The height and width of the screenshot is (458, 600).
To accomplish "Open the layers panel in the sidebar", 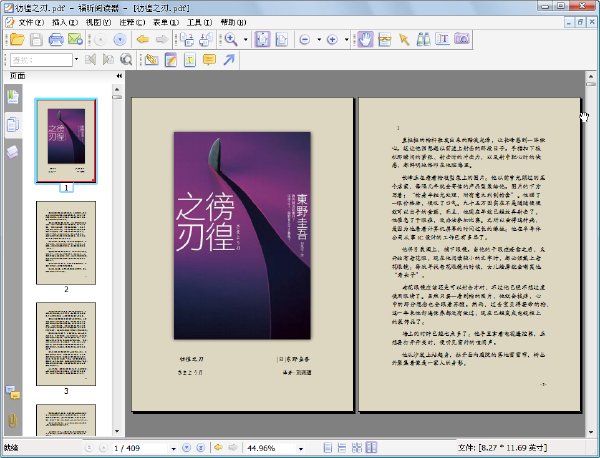I will pyautogui.click(x=13, y=152).
